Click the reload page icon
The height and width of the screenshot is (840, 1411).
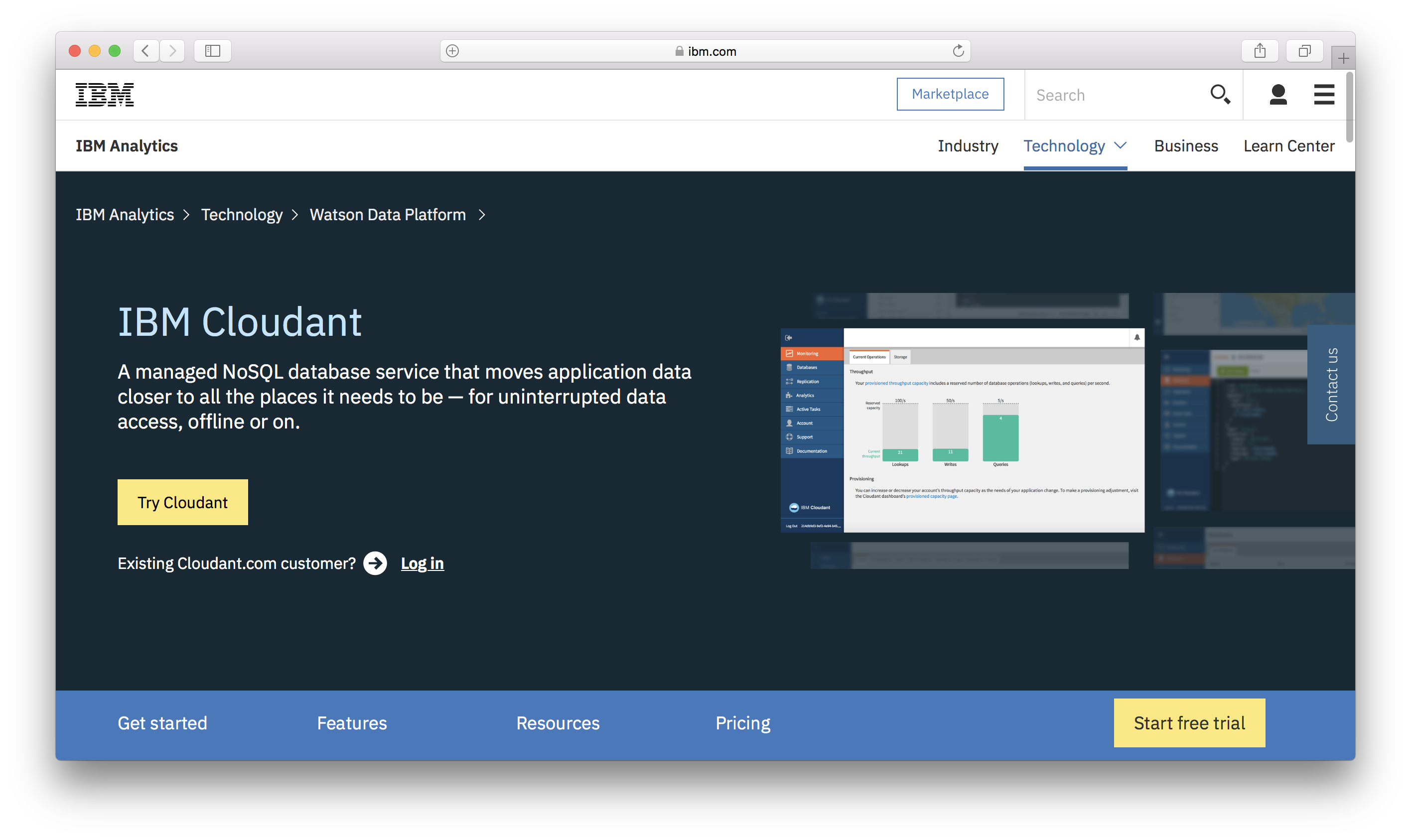click(x=958, y=51)
